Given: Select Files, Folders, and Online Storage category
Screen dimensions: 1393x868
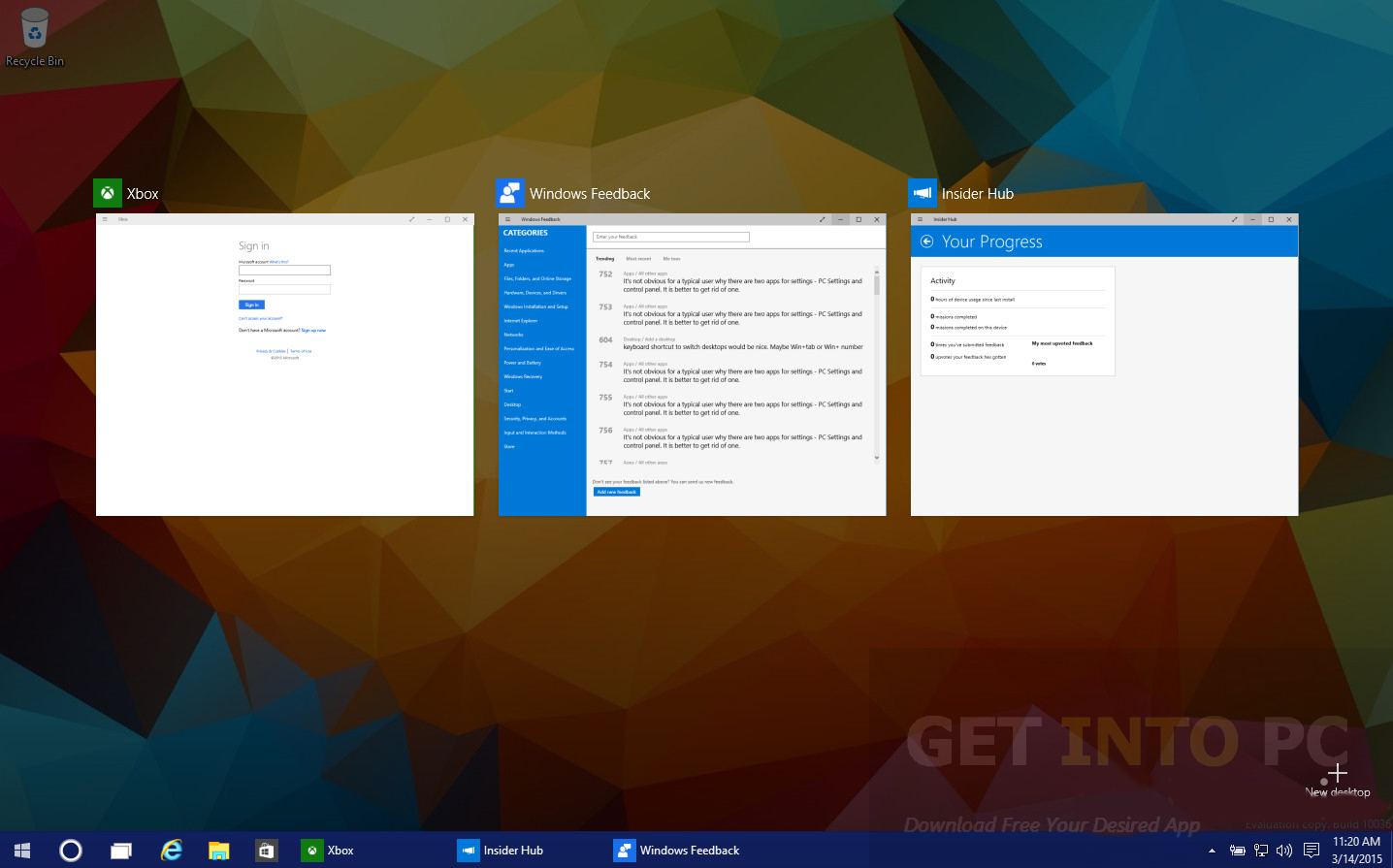Looking at the screenshot, I should [537, 278].
